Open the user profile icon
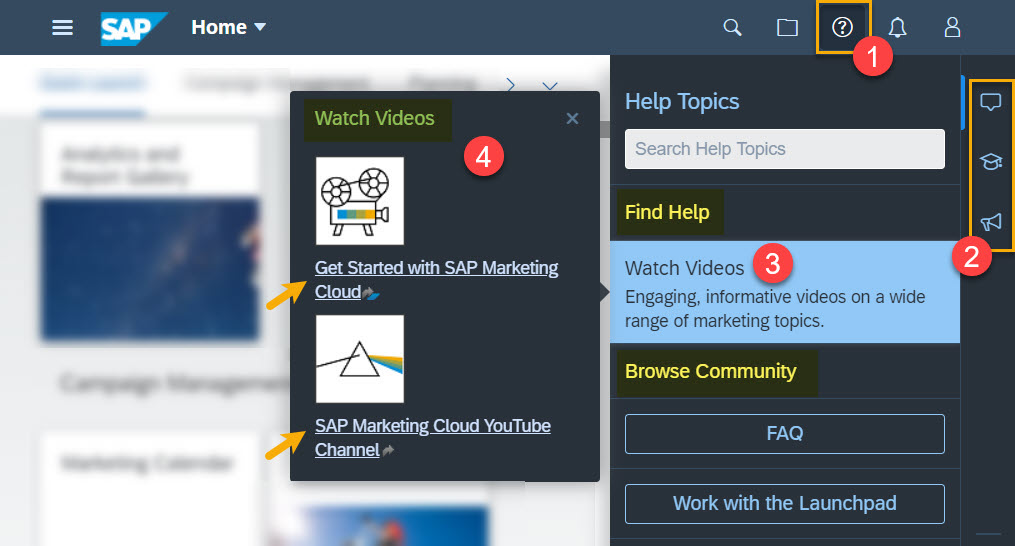The width and height of the screenshot is (1015, 546). click(x=952, y=27)
